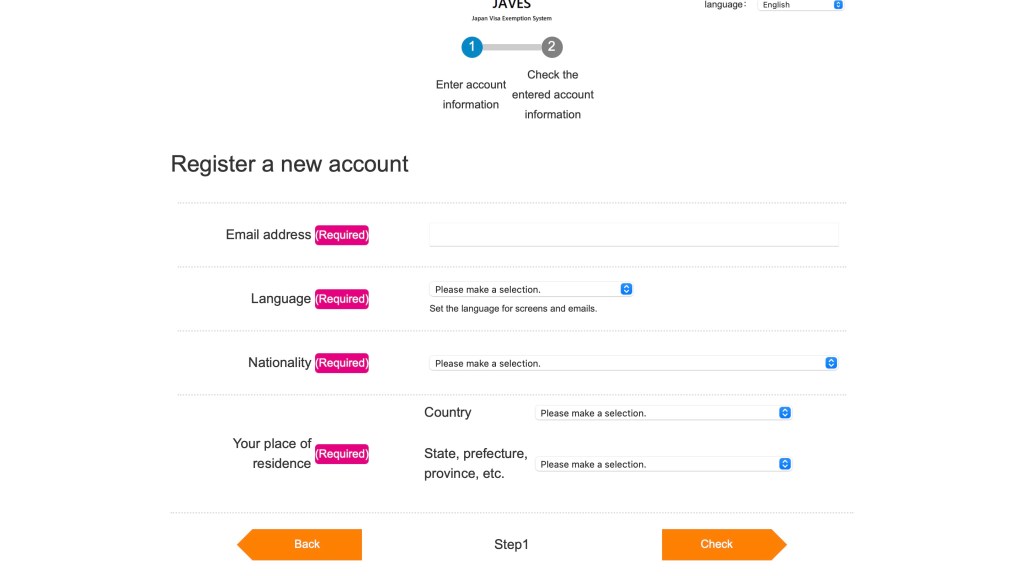Click the State dropdown arrow icon

785,464
